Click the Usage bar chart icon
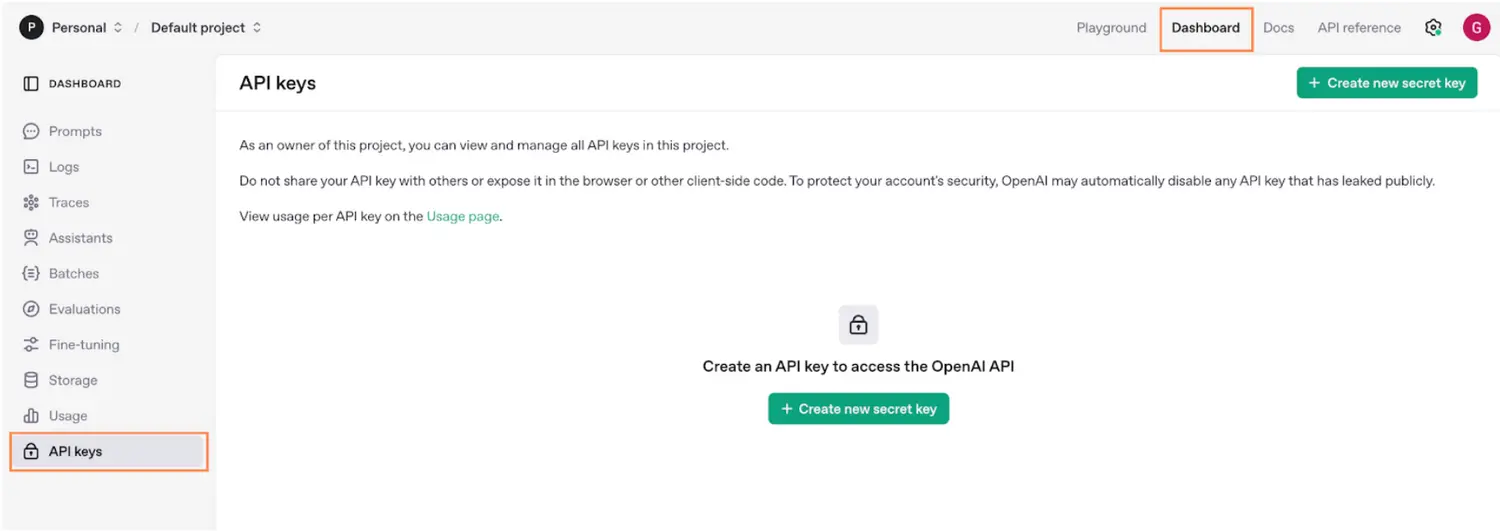Screen dimensions: 1500x531 (31, 416)
